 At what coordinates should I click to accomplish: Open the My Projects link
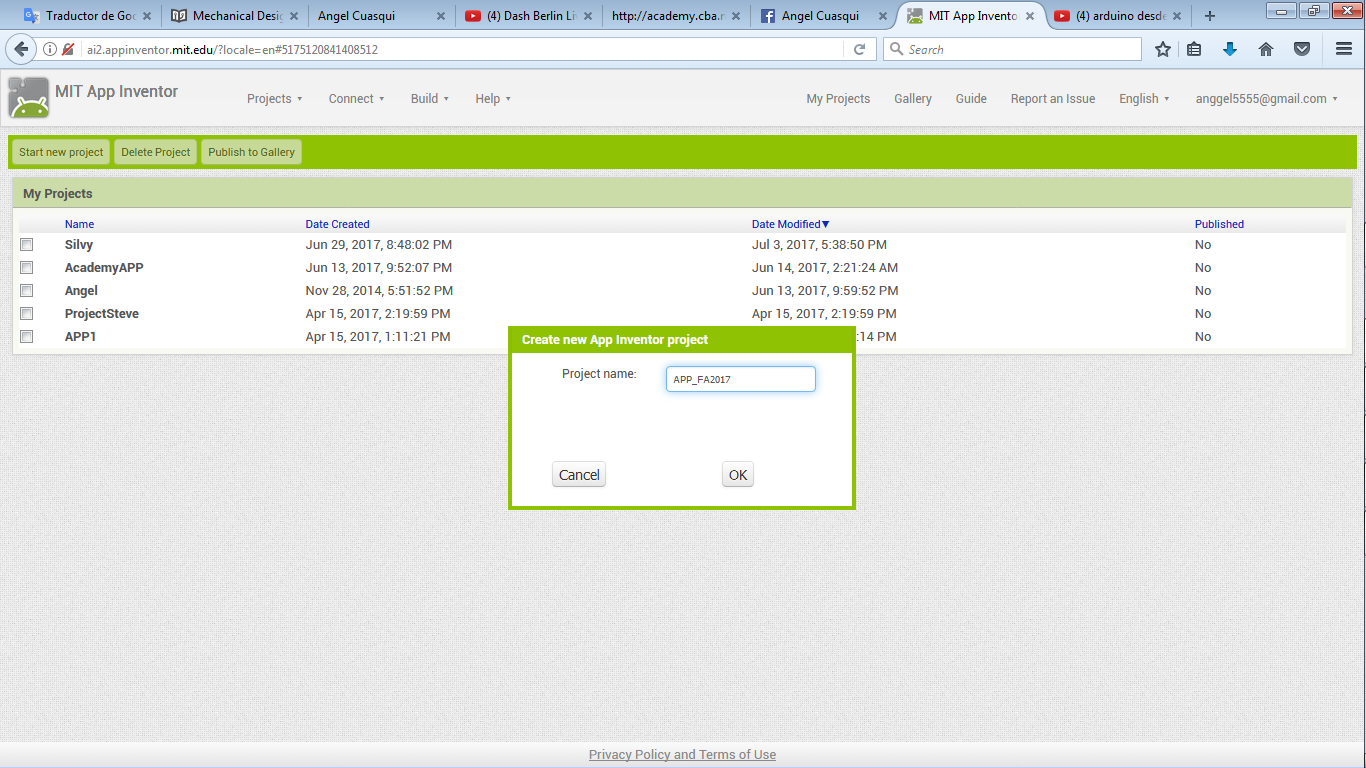pyautogui.click(x=838, y=98)
